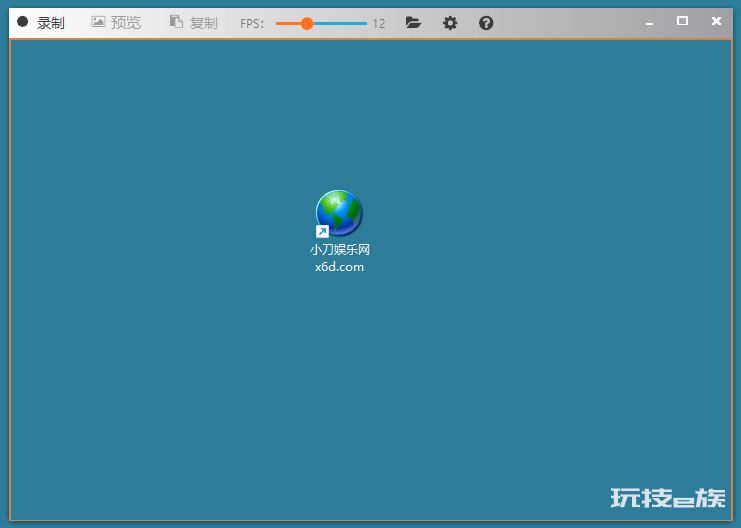Click the 复制 clipboard icon

point(176,21)
